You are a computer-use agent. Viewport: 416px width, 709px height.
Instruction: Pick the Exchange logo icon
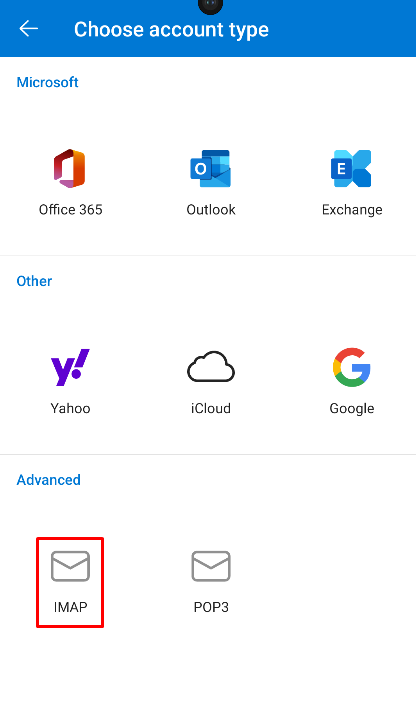tap(351, 168)
